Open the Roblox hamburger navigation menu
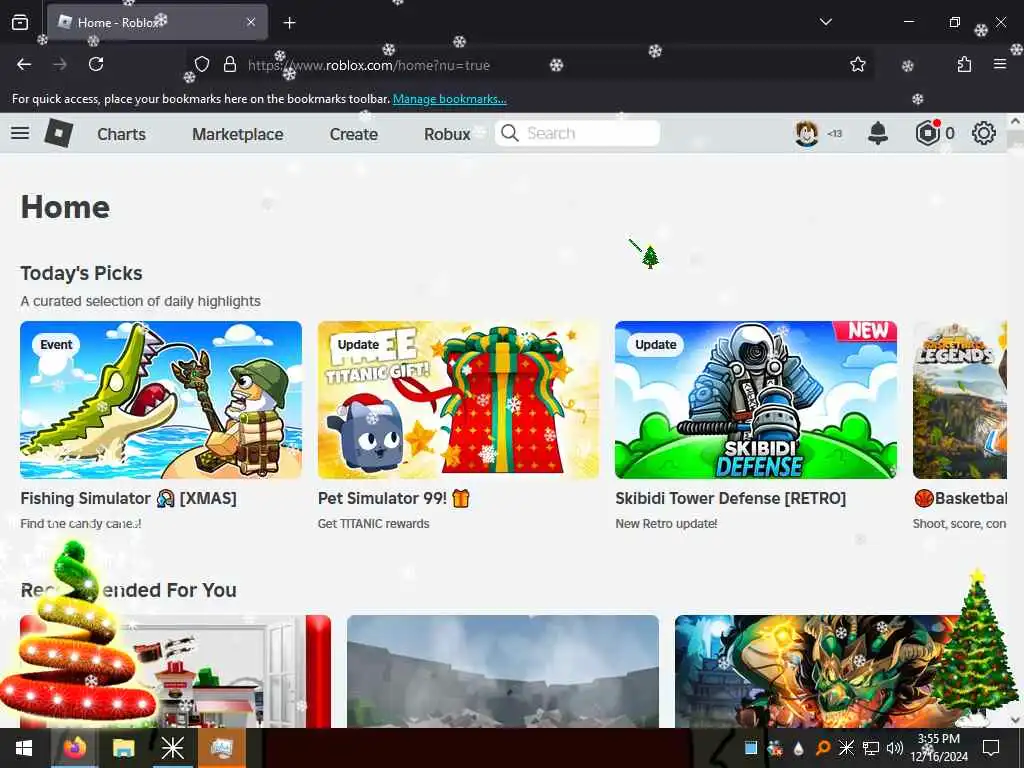1024x768 pixels. point(20,133)
